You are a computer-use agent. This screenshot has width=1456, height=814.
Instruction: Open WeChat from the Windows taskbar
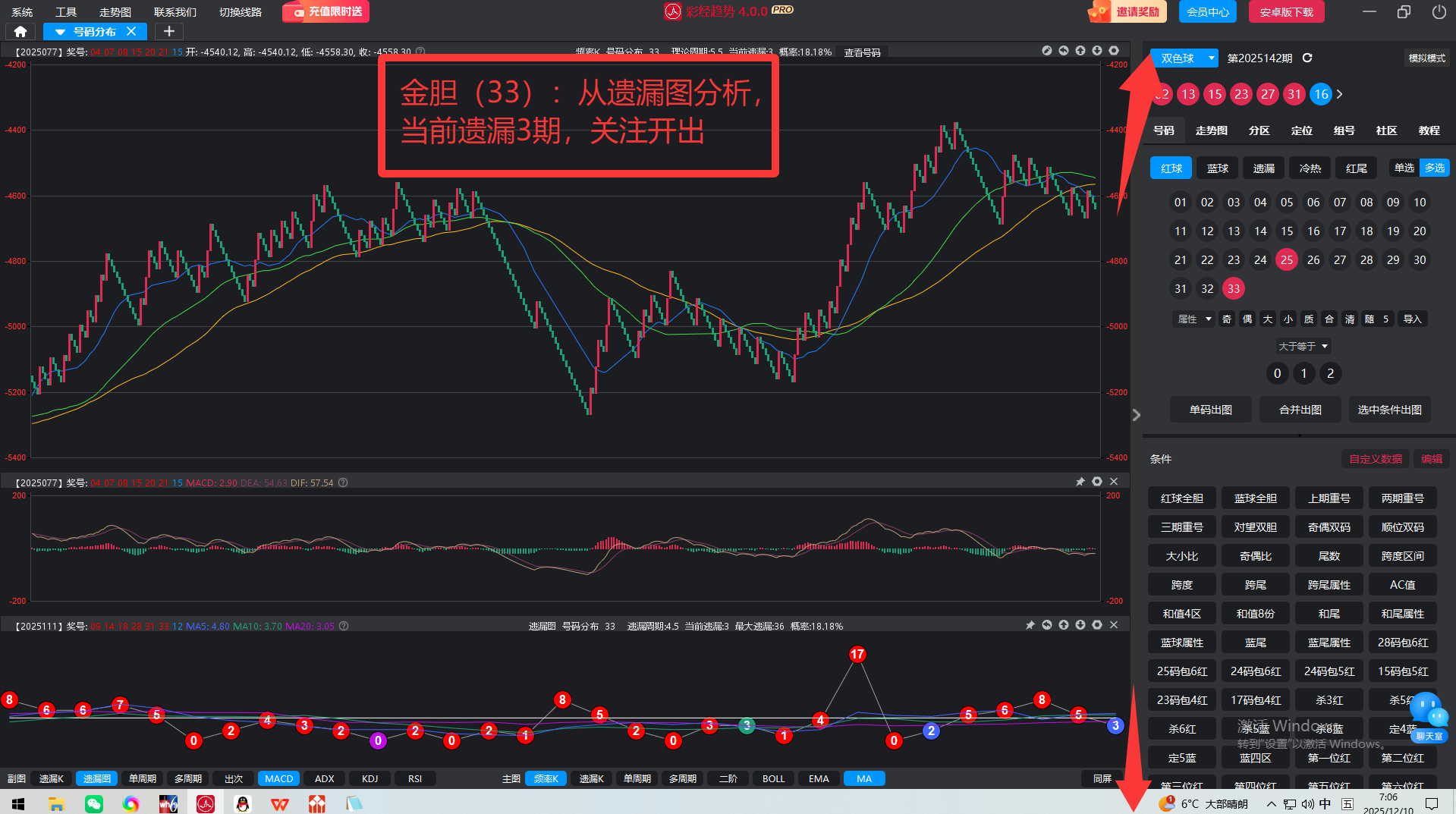[x=94, y=803]
